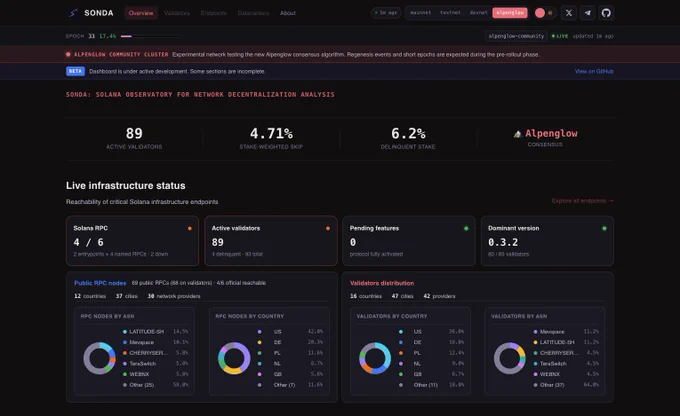Click the SONDA logo icon
The image size is (680, 416).
(73, 13)
